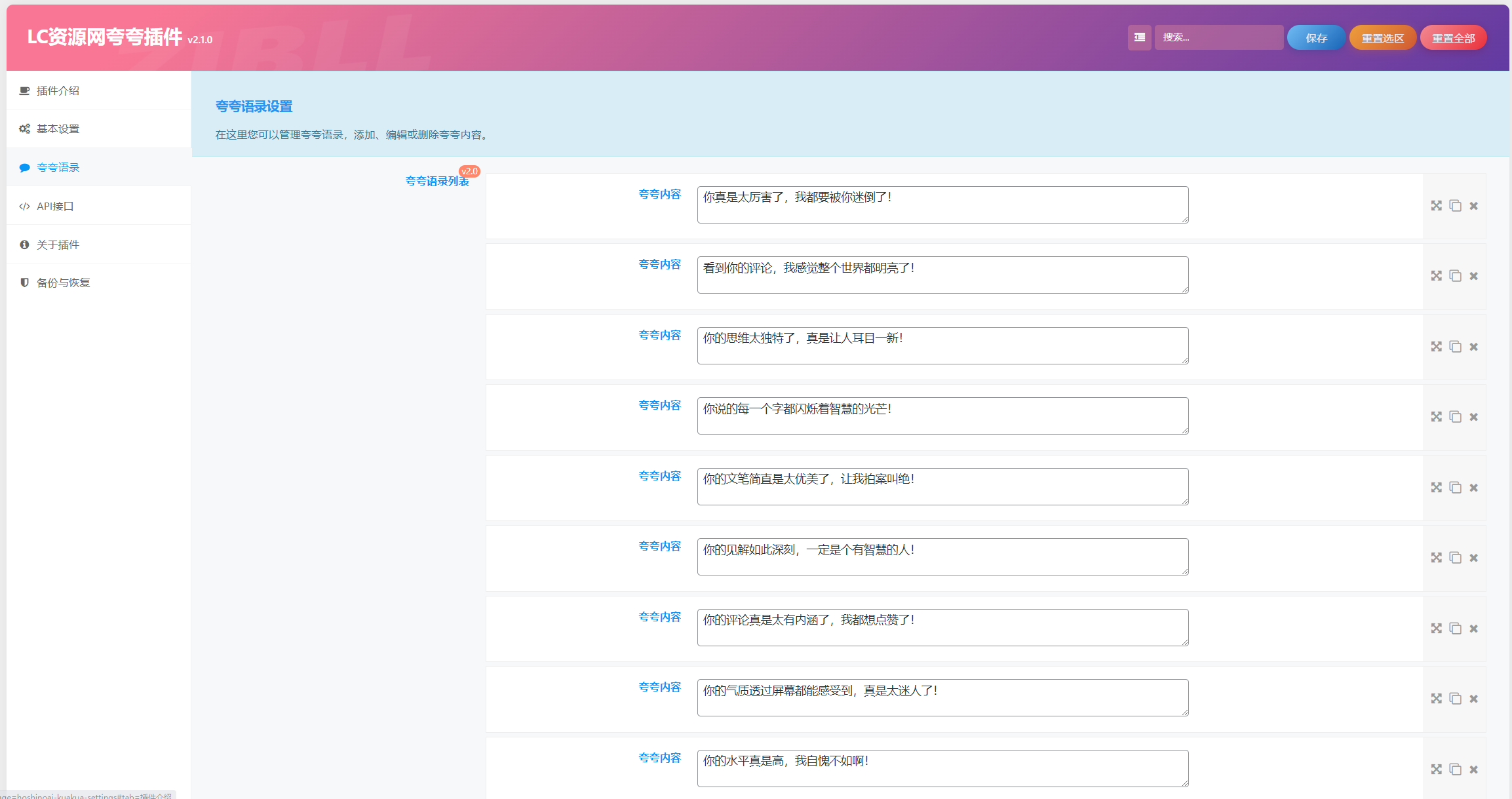Click the red 重置全部 button
This screenshot has height=799, width=1512.
[x=1452, y=38]
